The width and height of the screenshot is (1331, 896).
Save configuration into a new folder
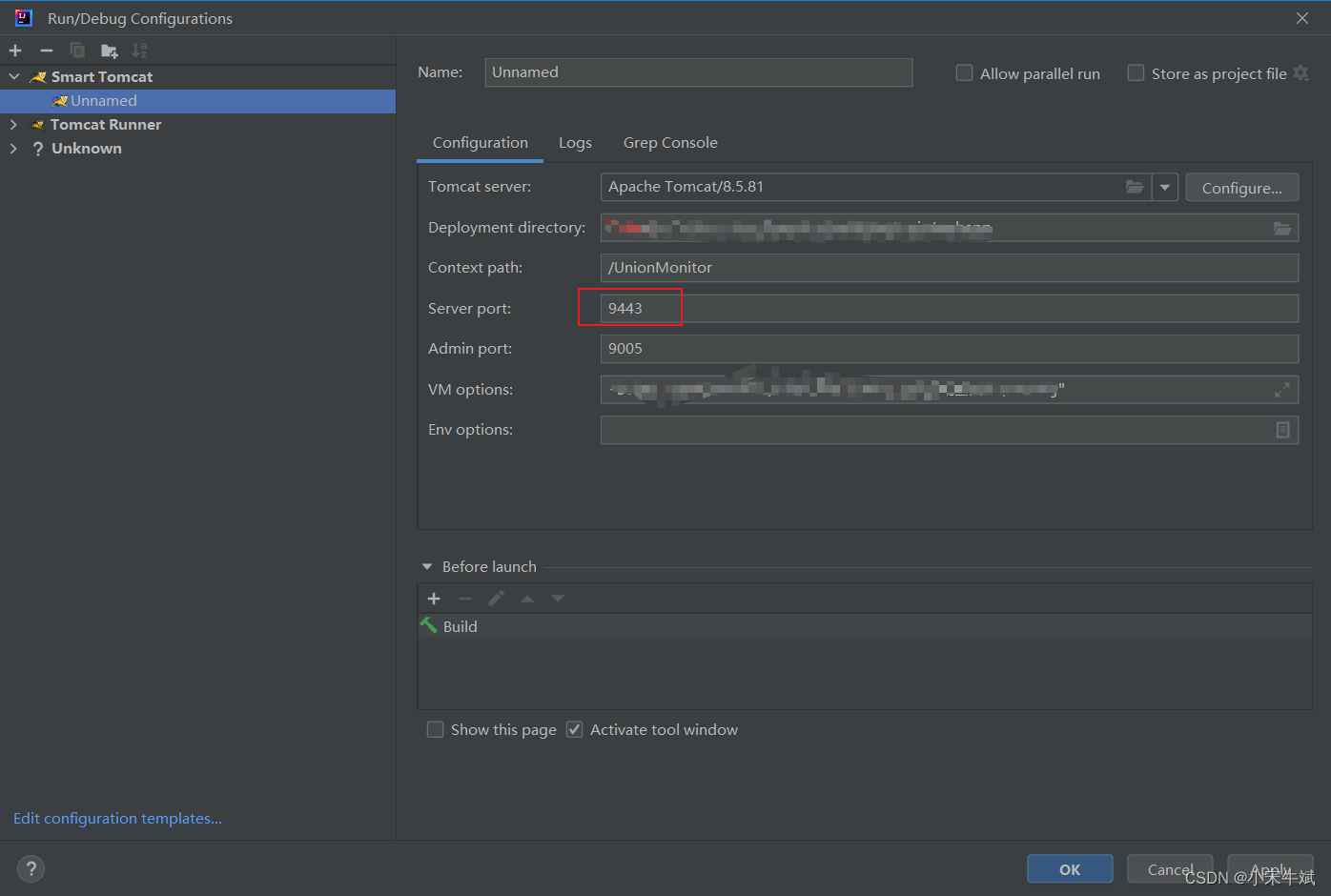(109, 51)
